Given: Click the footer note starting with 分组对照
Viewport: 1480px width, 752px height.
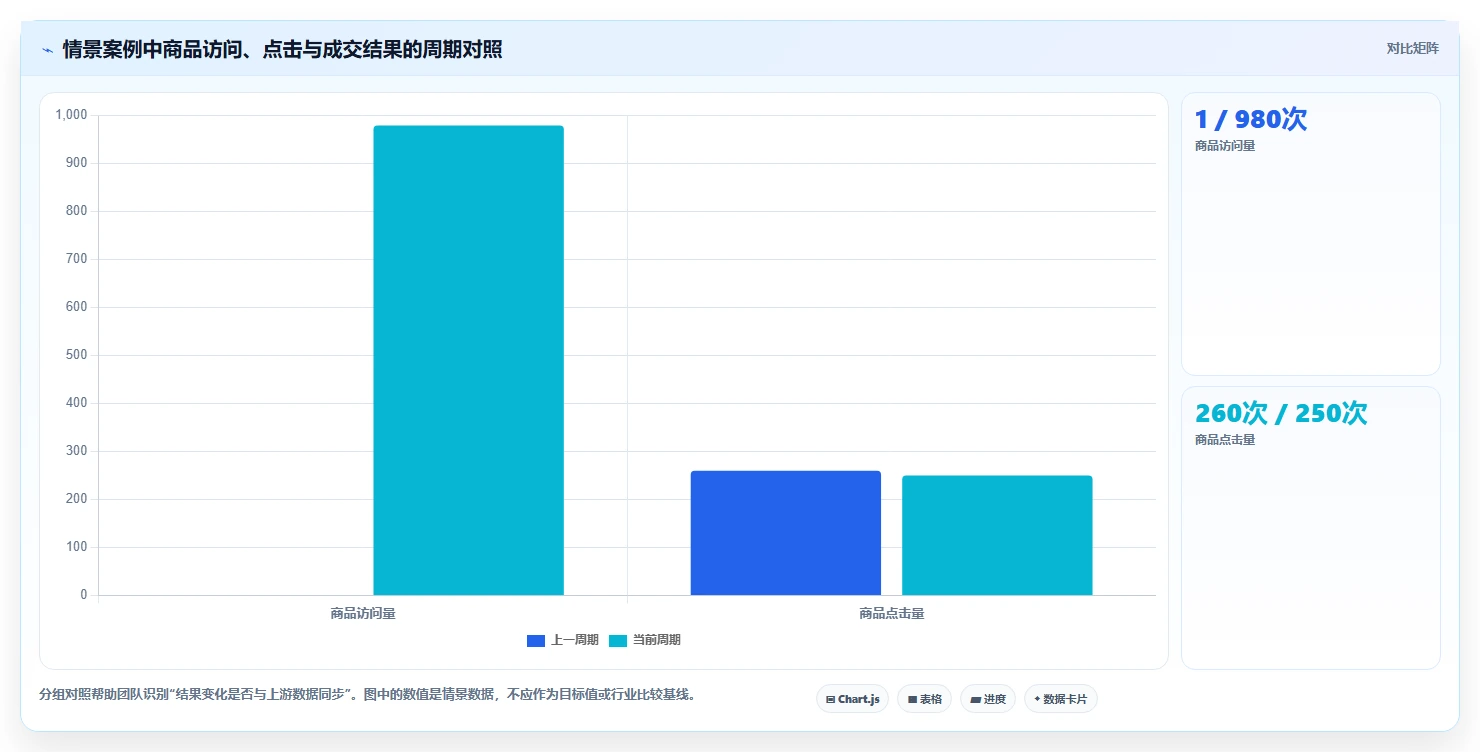Looking at the screenshot, I should point(367,695).
